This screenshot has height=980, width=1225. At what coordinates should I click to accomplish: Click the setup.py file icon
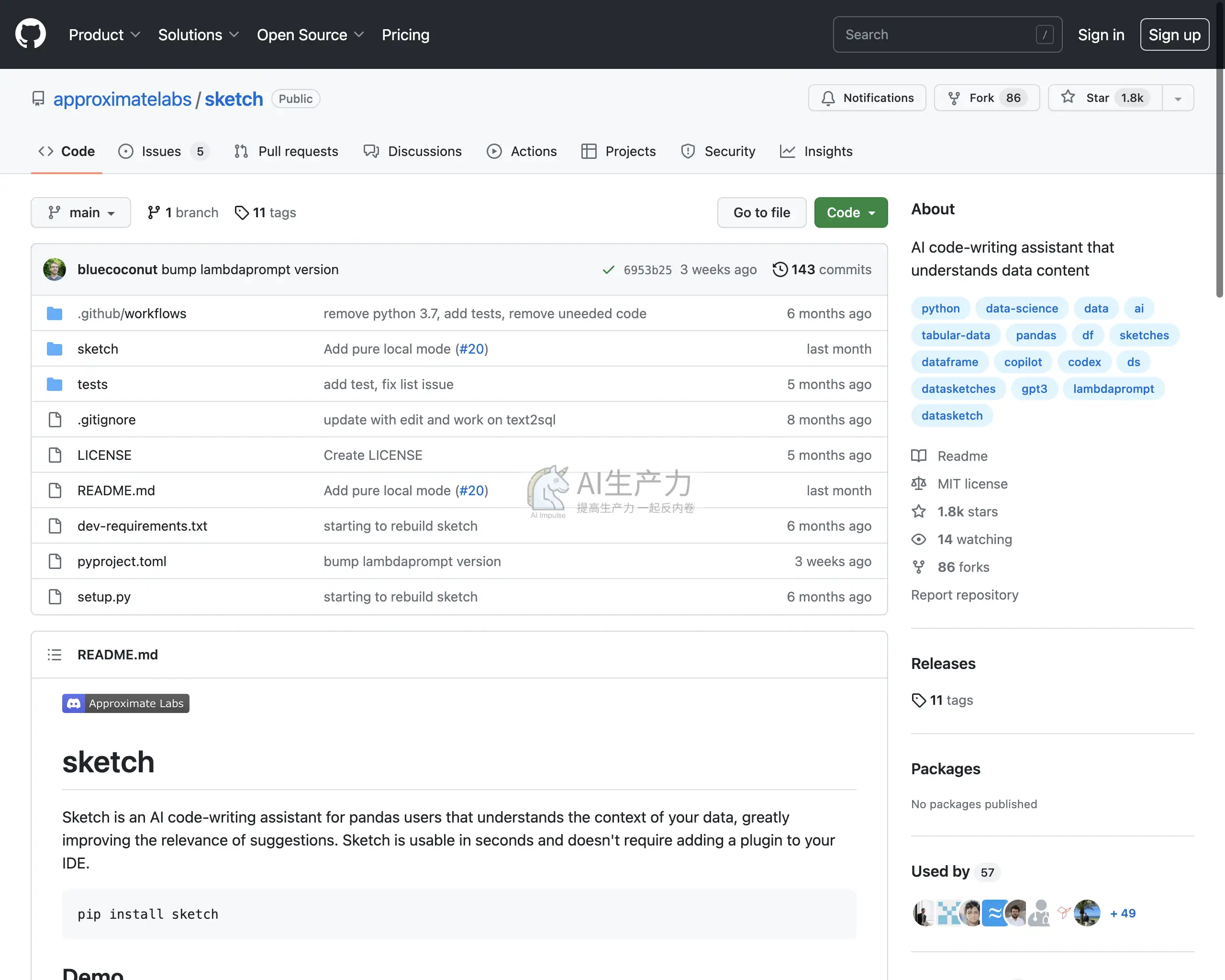tap(55, 597)
